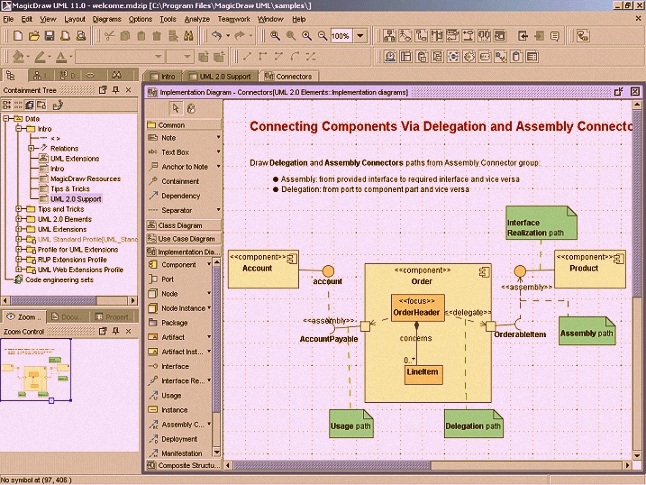Image resolution: width=646 pixels, height=485 pixels.
Task: Expand the RUP Extensions Profile node
Action: [x=19, y=260]
